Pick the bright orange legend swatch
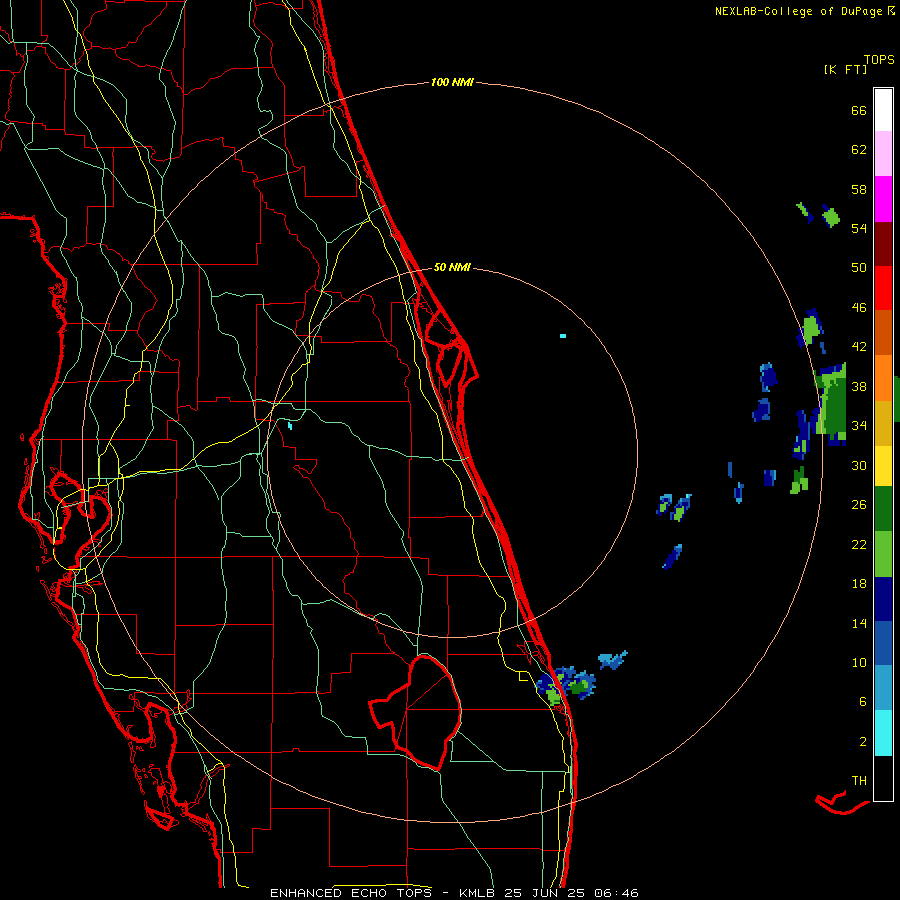Screen dimensions: 900x900 pos(883,378)
